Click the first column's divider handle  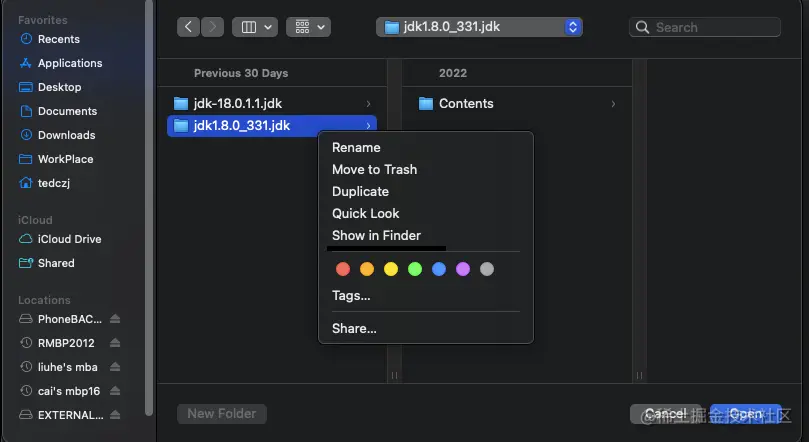tap(394, 375)
